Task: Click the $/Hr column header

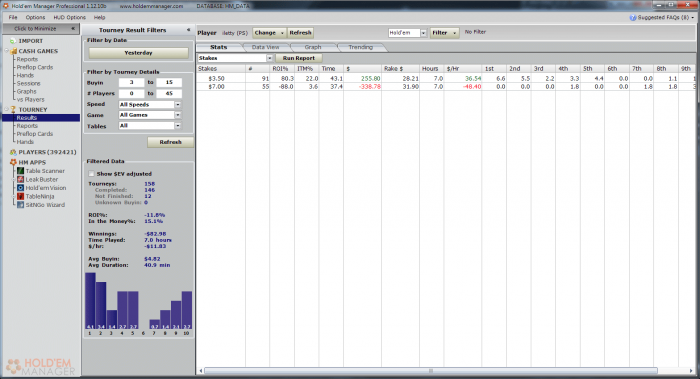Action: 463,69
